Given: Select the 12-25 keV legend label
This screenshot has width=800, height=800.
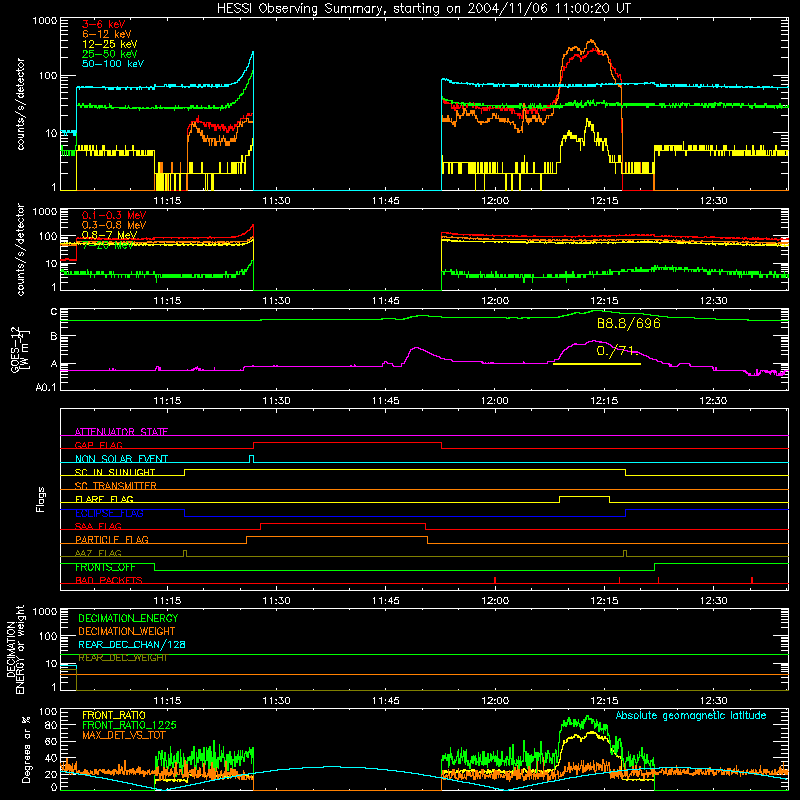Looking at the screenshot, I should pyautogui.click(x=110, y=44).
